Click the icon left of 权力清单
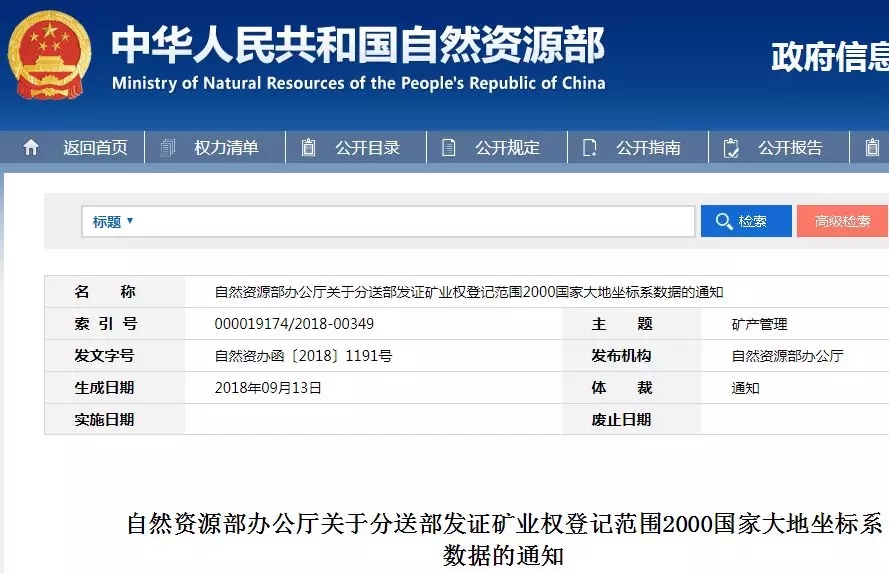The width and height of the screenshot is (889, 573). point(169,148)
